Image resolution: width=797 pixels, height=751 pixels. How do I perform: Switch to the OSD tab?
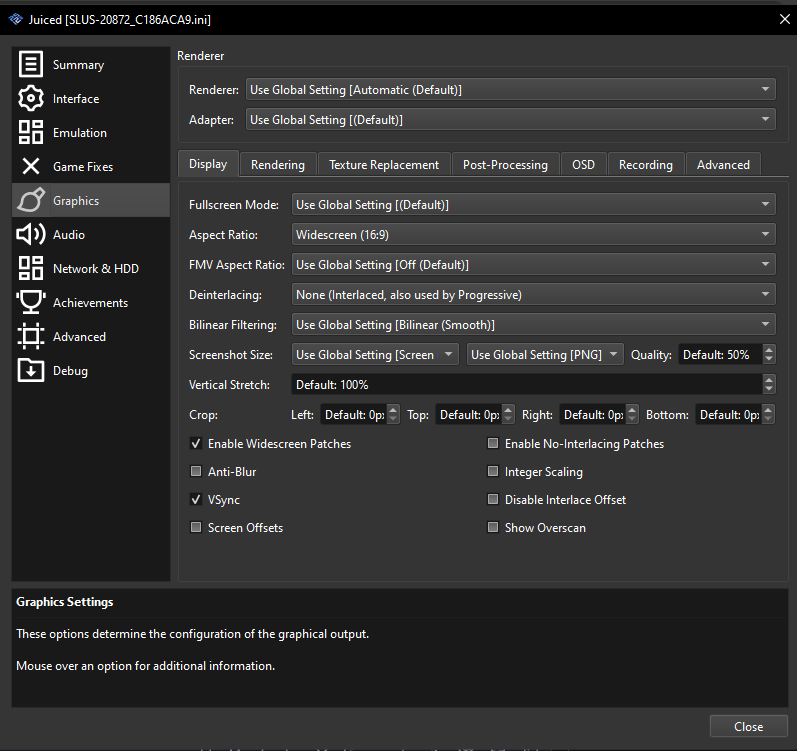click(584, 165)
